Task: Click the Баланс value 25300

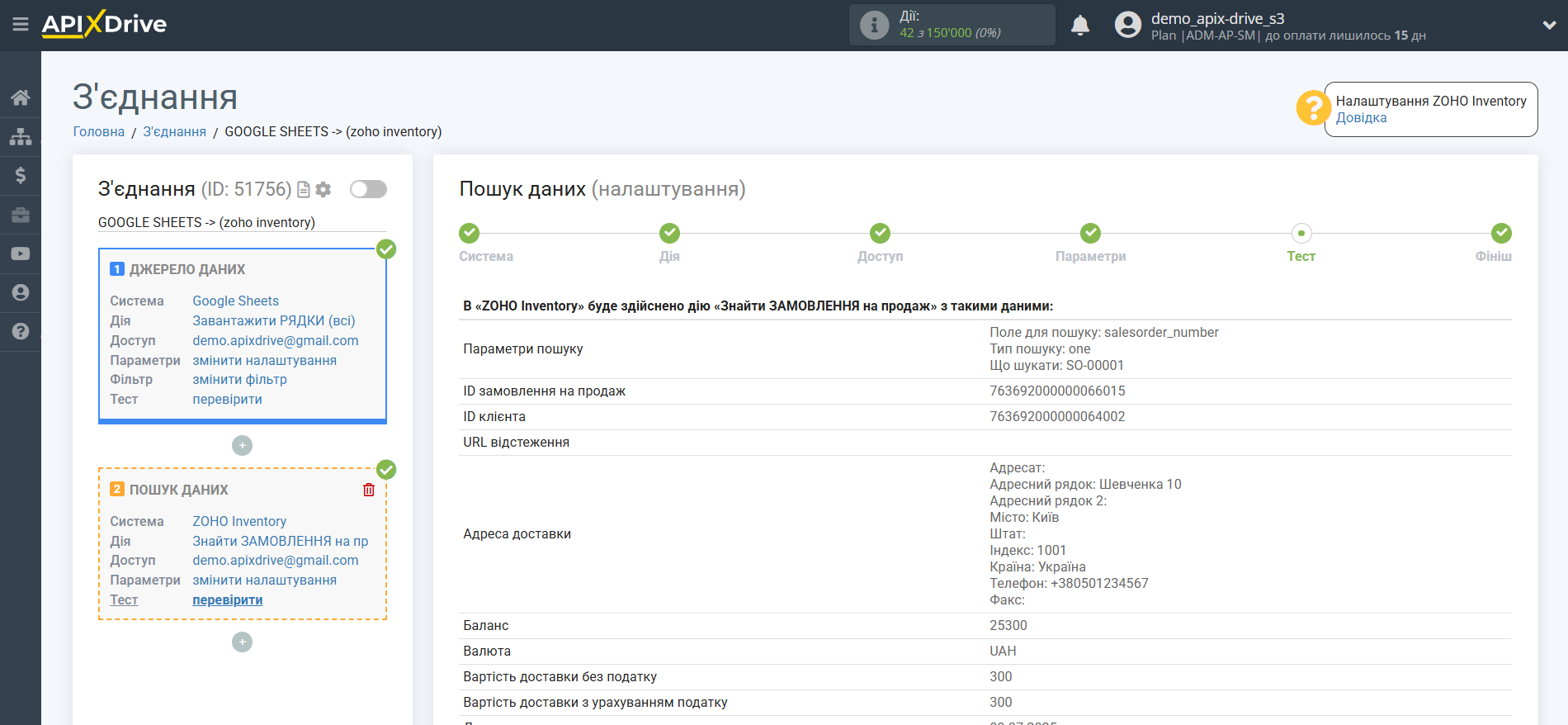Action: [x=1008, y=625]
